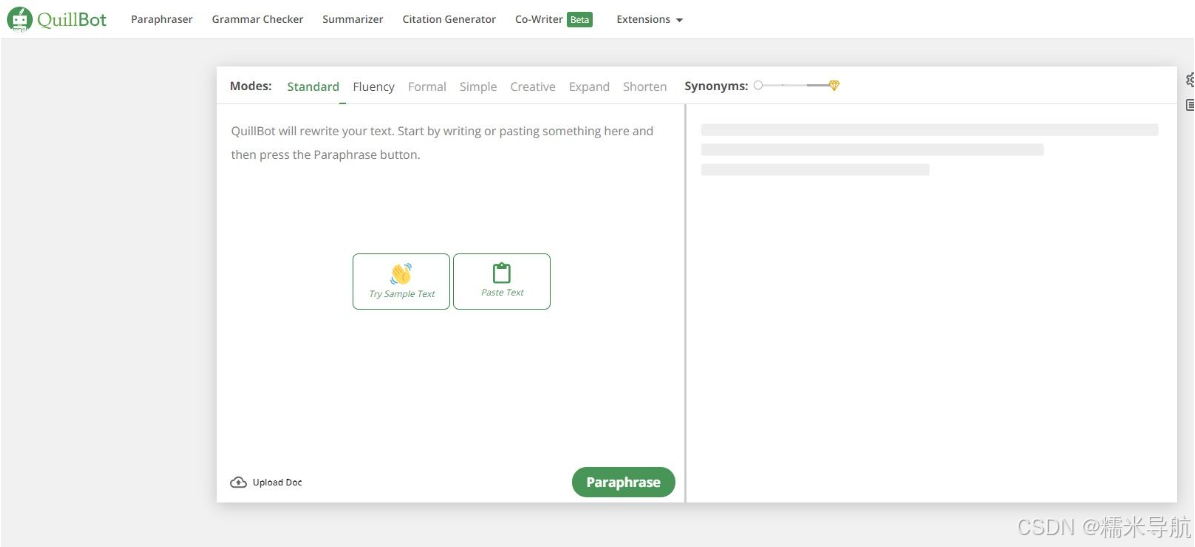Choose the Shorten mode
The height and width of the screenshot is (547, 1195).
coord(645,87)
